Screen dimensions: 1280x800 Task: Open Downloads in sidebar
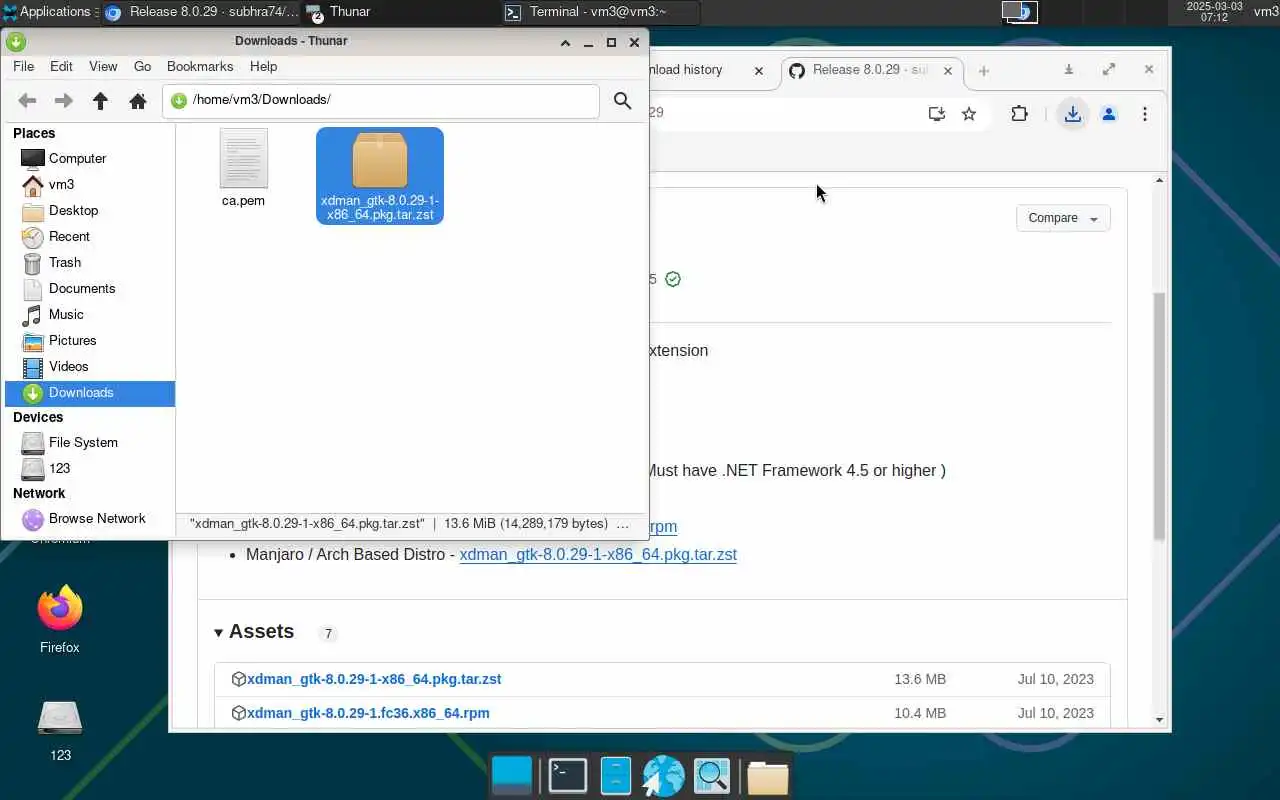90,393
